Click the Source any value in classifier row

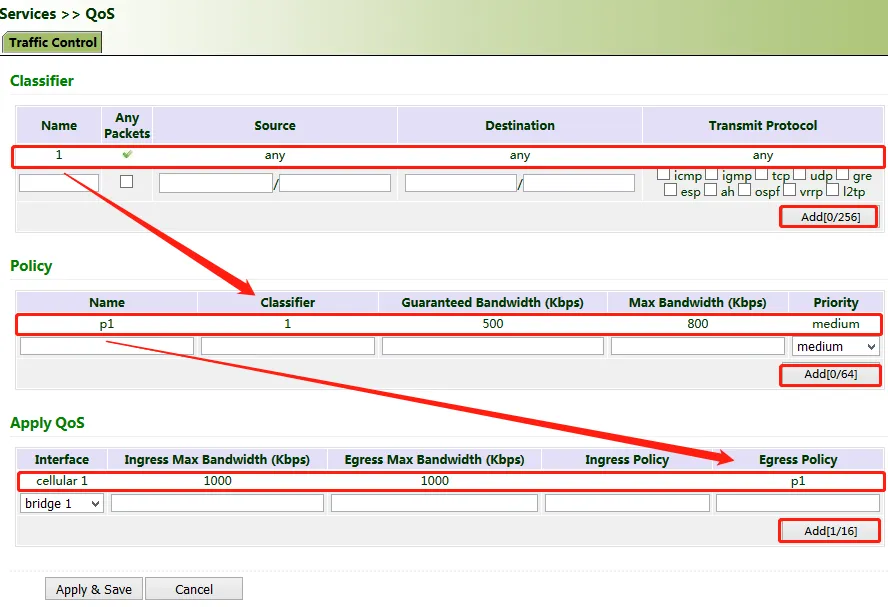pos(275,155)
